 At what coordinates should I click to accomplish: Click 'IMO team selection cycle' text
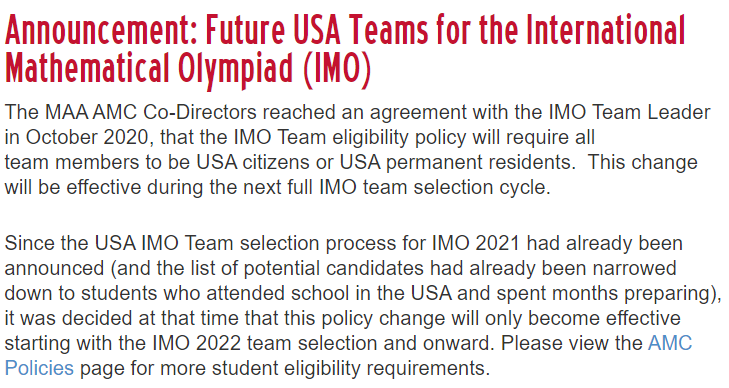point(434,187)
